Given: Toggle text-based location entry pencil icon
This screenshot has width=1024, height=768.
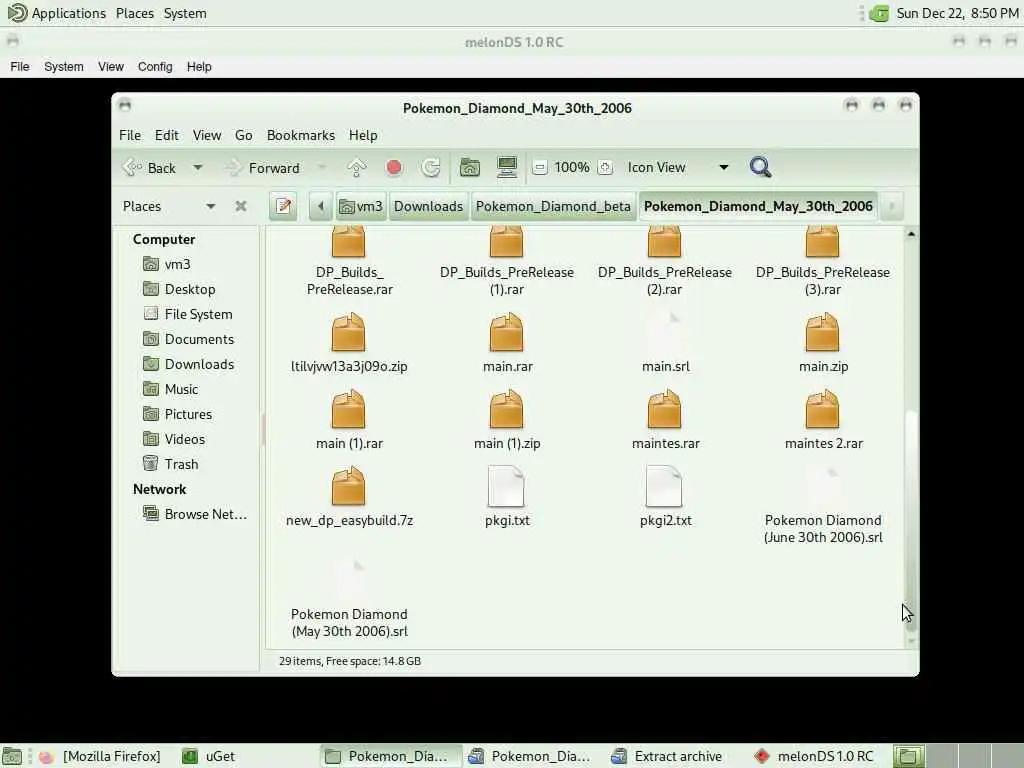Looking at the screenshot, I should pyautogui.click(x=283, y=206).
